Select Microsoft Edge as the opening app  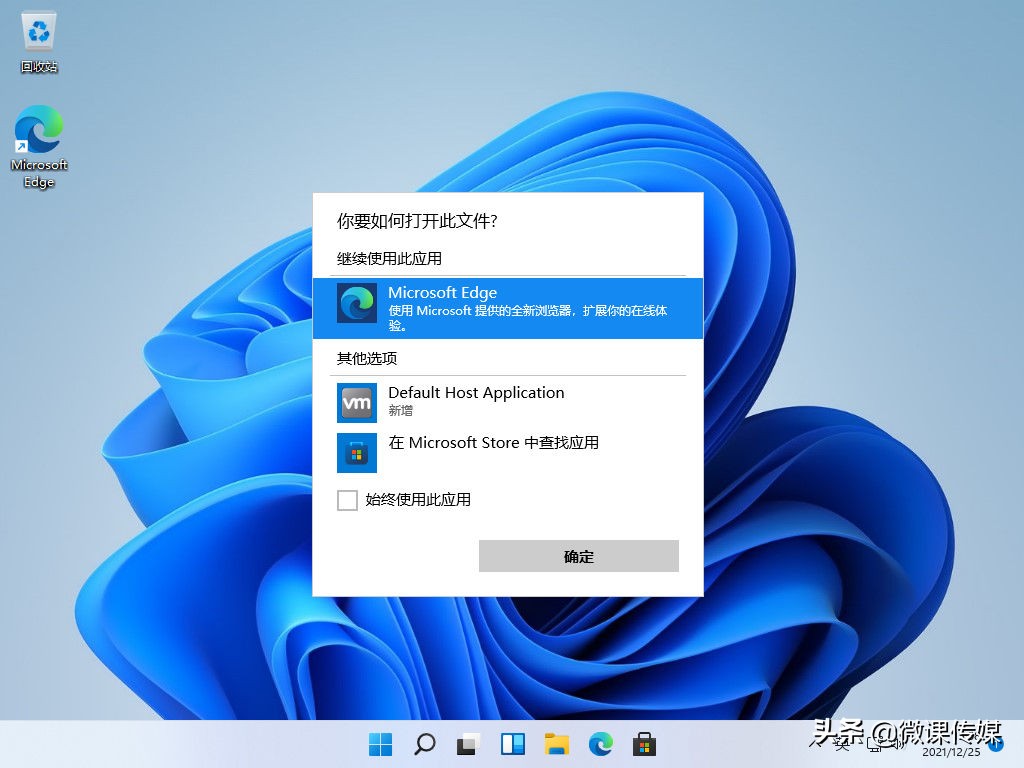500,305
